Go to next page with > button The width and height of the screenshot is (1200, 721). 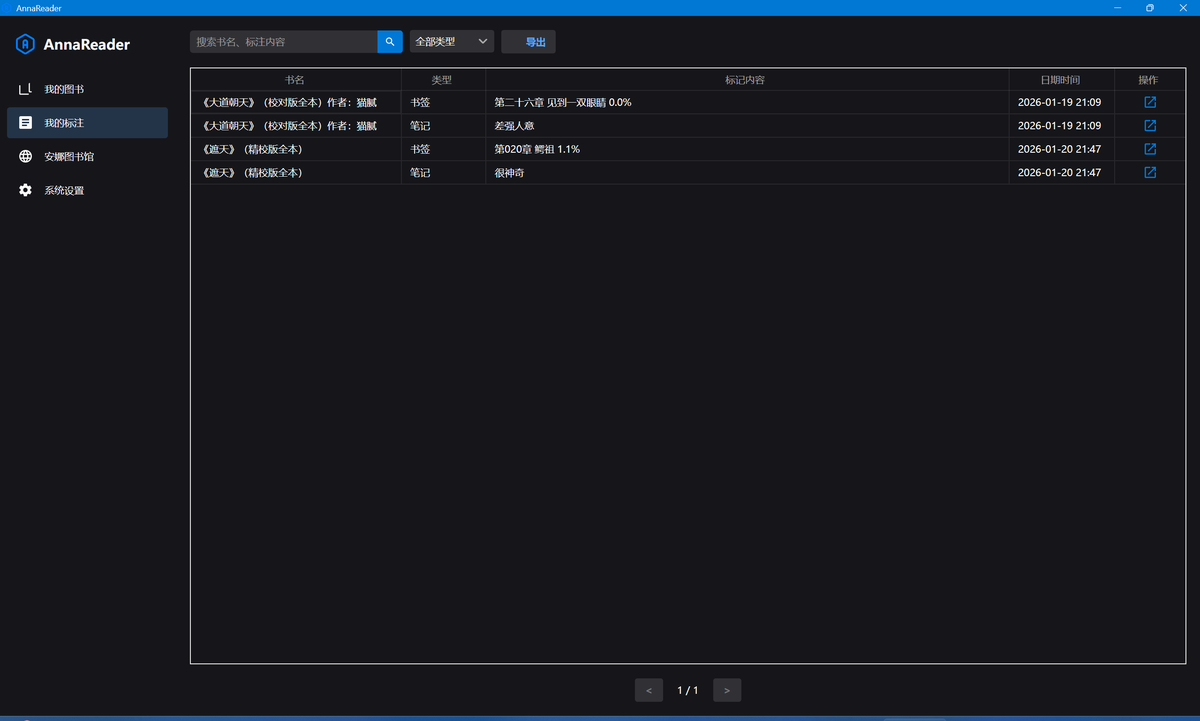(x=727, y=690)
